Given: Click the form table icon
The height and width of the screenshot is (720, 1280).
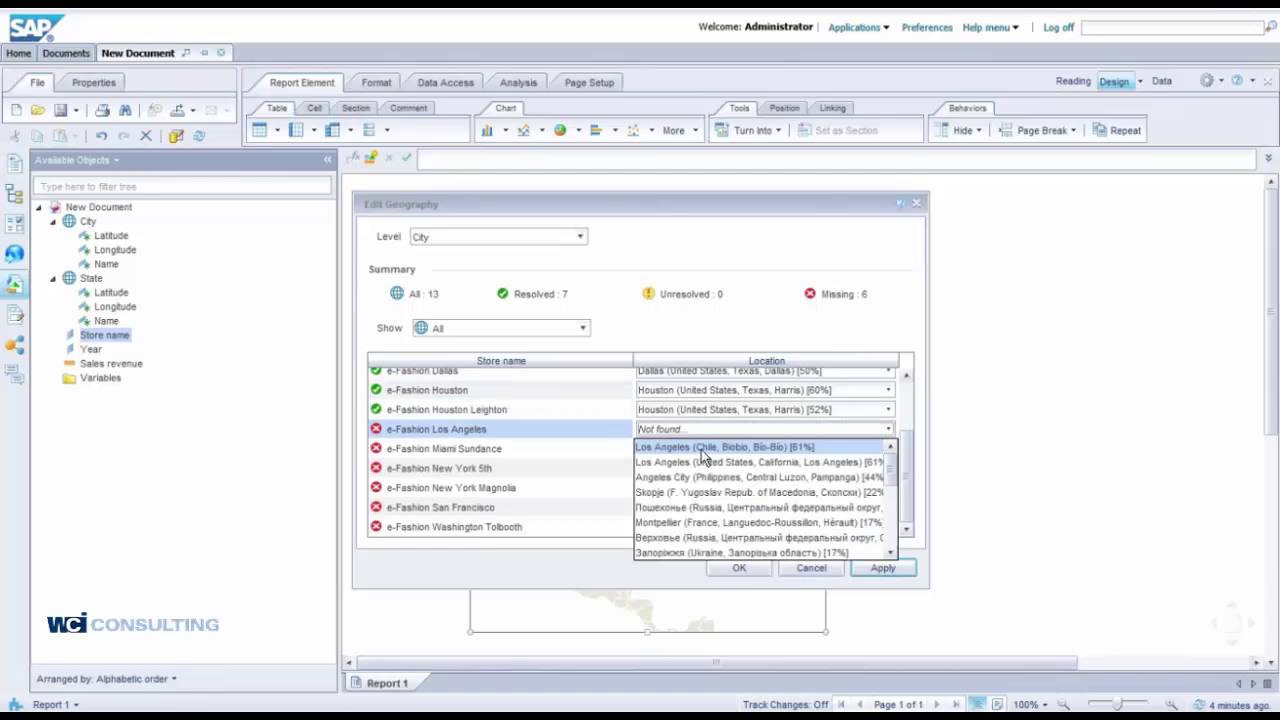Looking at the screenshot, I should pos(369,130).
